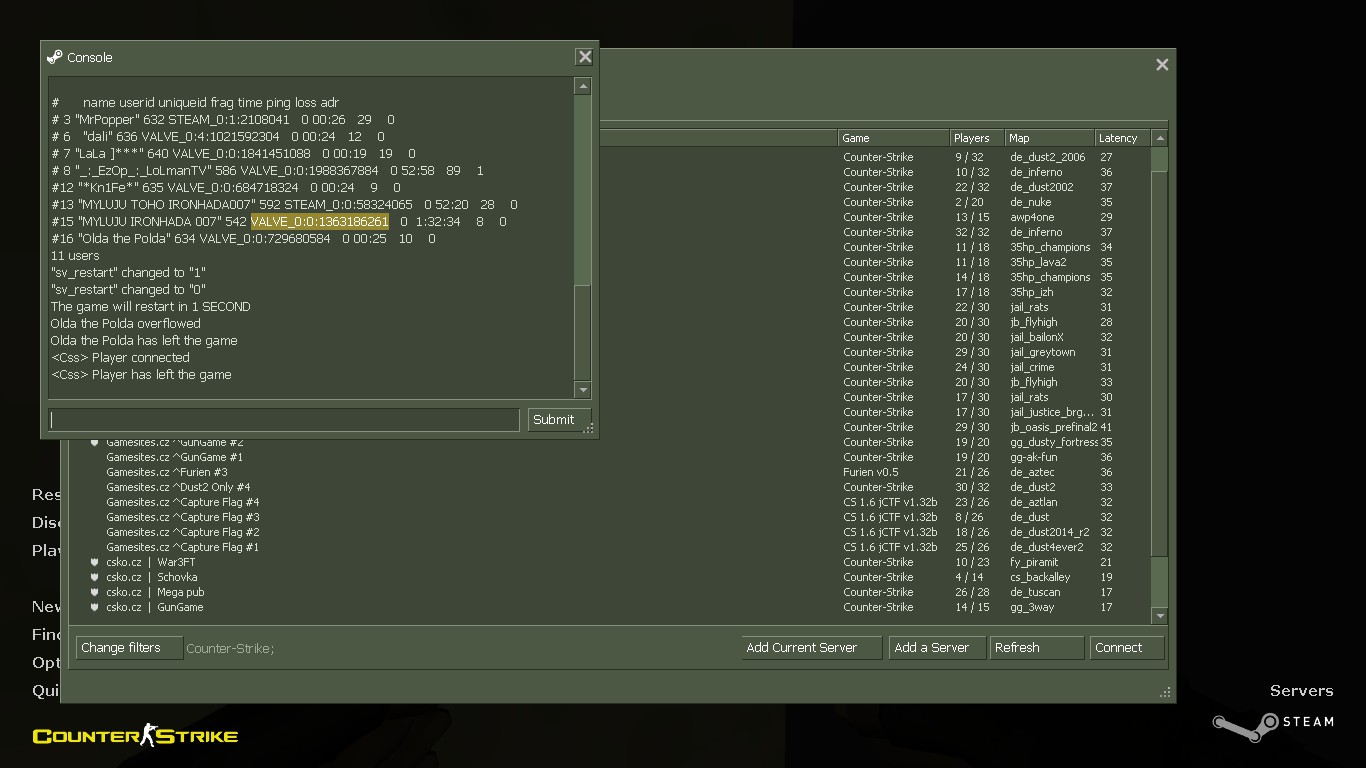Viewport: 1366px width, 768px height.
Task: Refresh the server list
Action: pos(1036,648)
